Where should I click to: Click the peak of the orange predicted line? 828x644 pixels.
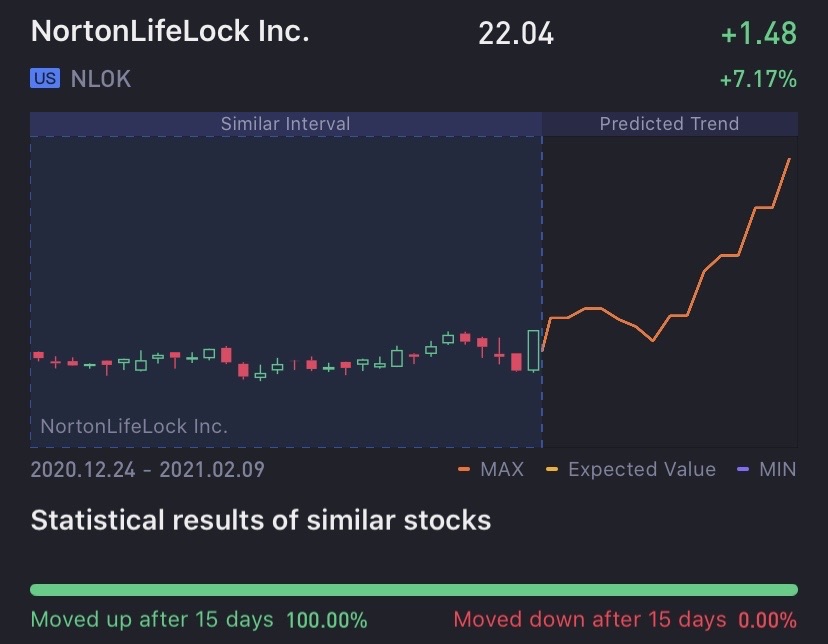[790, 159]
